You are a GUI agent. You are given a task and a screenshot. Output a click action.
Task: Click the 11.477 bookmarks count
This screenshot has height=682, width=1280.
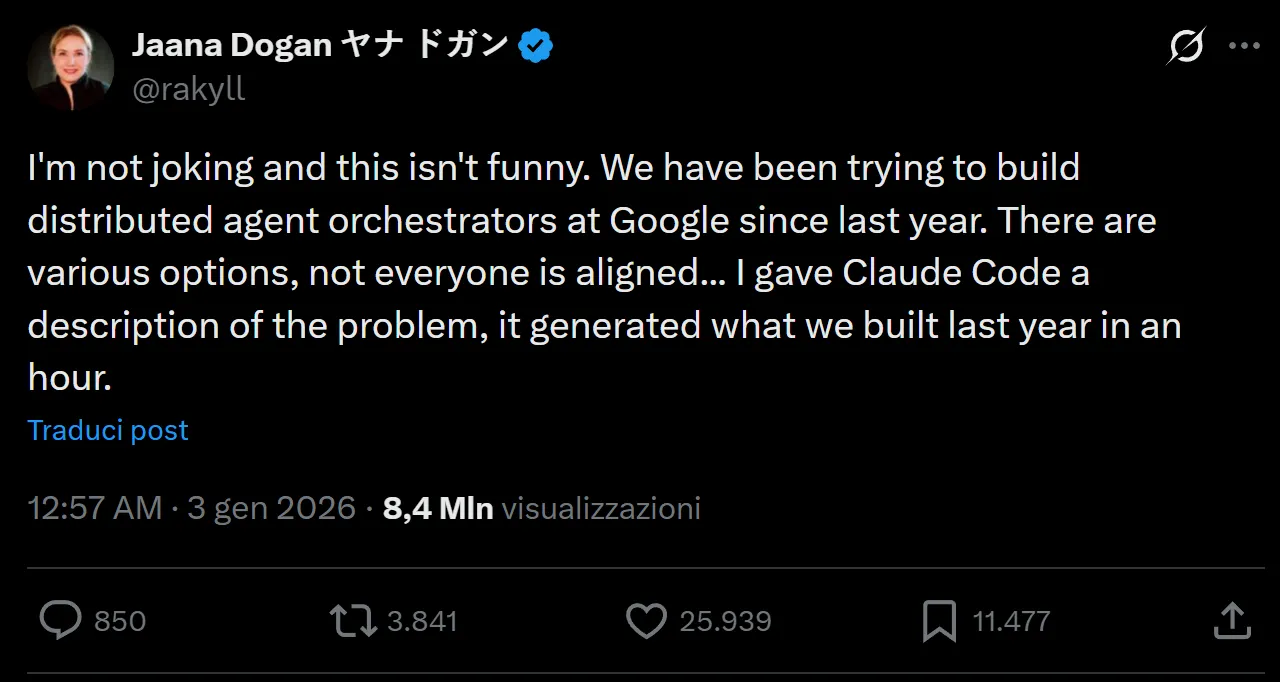(1011, 621)
